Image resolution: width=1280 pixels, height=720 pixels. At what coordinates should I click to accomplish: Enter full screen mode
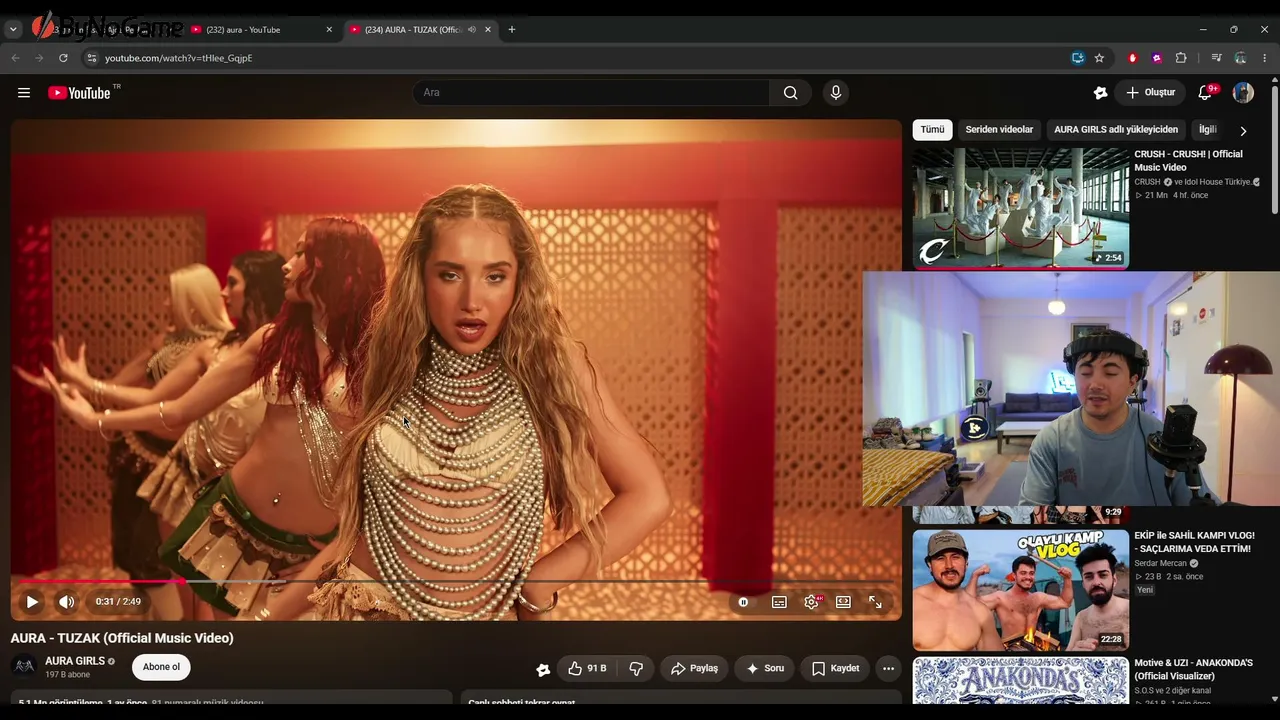875,602
